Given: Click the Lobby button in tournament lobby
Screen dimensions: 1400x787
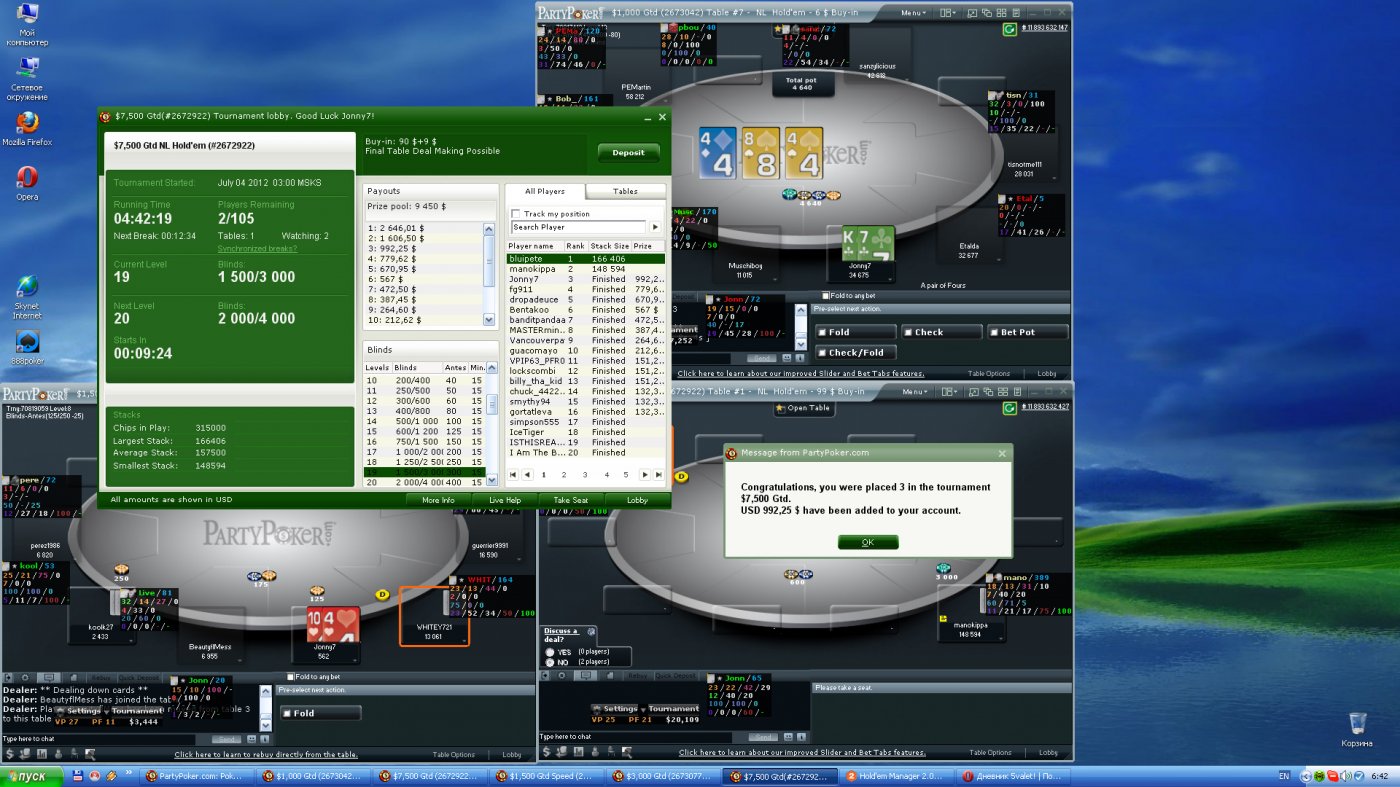Looking at the screenshot, I should [x=637, y=500].
